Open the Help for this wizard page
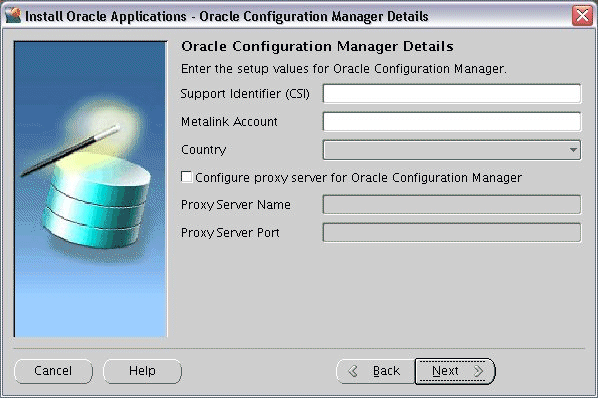 pos(142,371)
